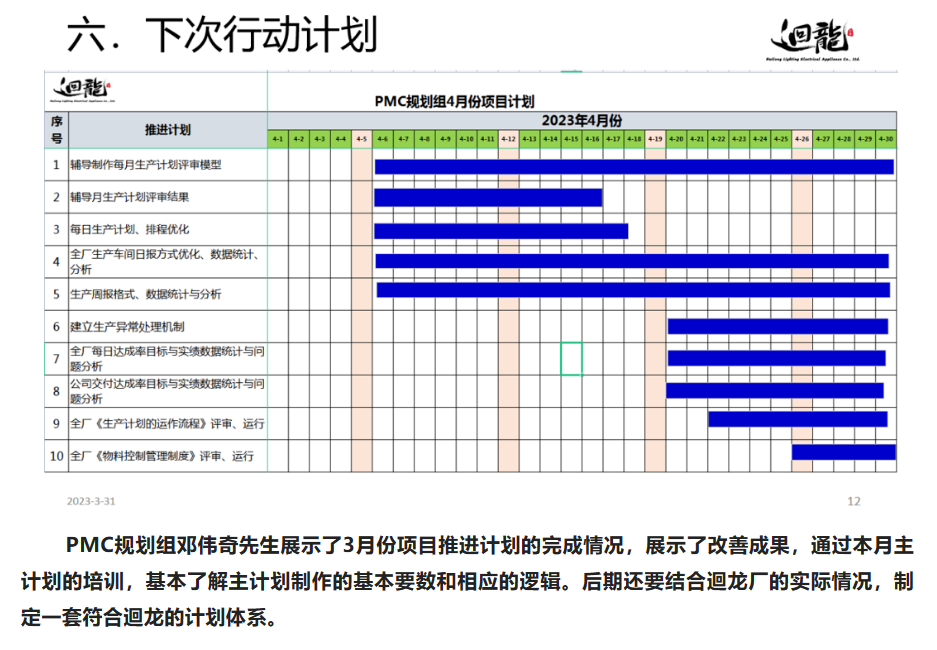
Task: Select row text 辅导月生产计划评审结果
Action: 130,197
